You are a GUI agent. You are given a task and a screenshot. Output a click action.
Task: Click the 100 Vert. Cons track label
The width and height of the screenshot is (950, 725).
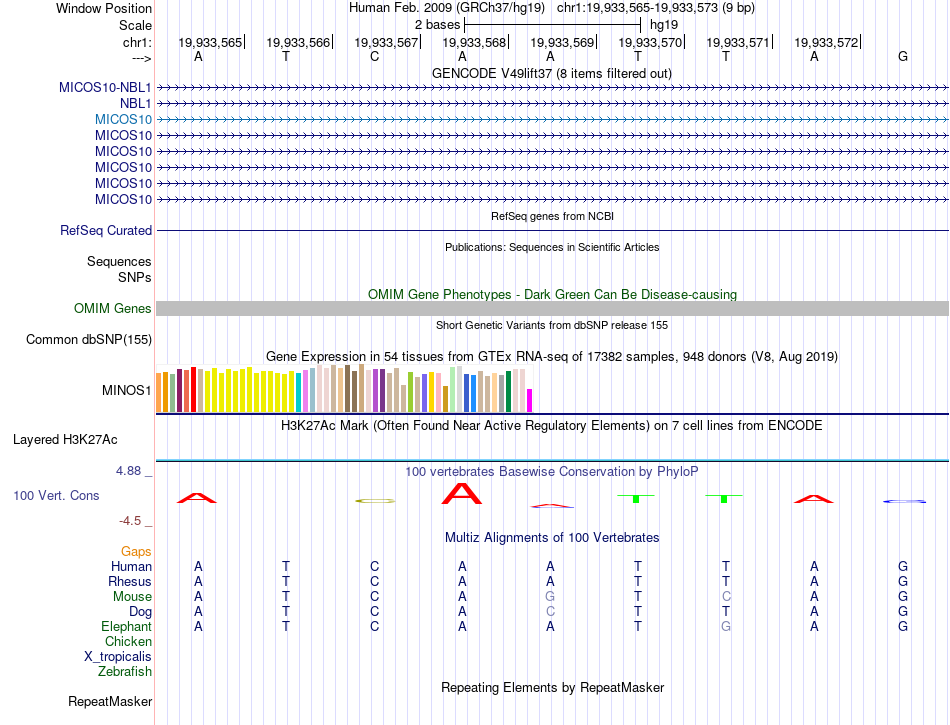(x=56, y=495)
